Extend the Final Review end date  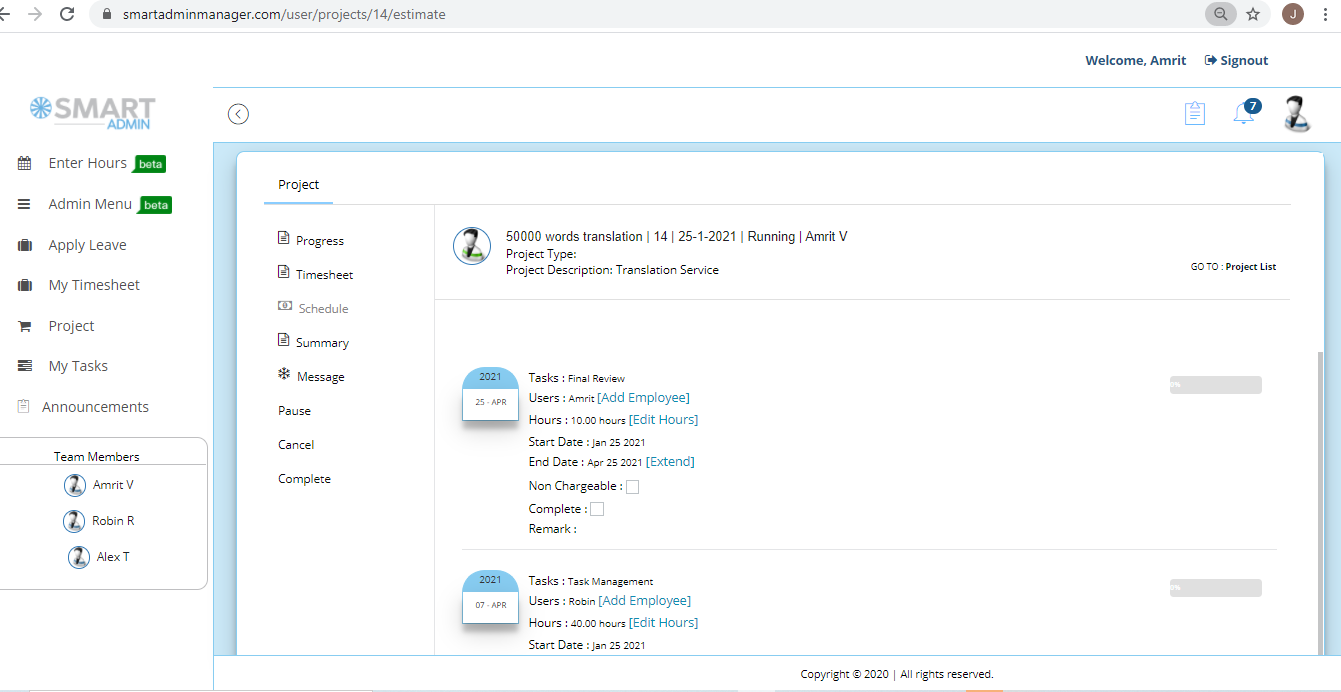point(670,461)
